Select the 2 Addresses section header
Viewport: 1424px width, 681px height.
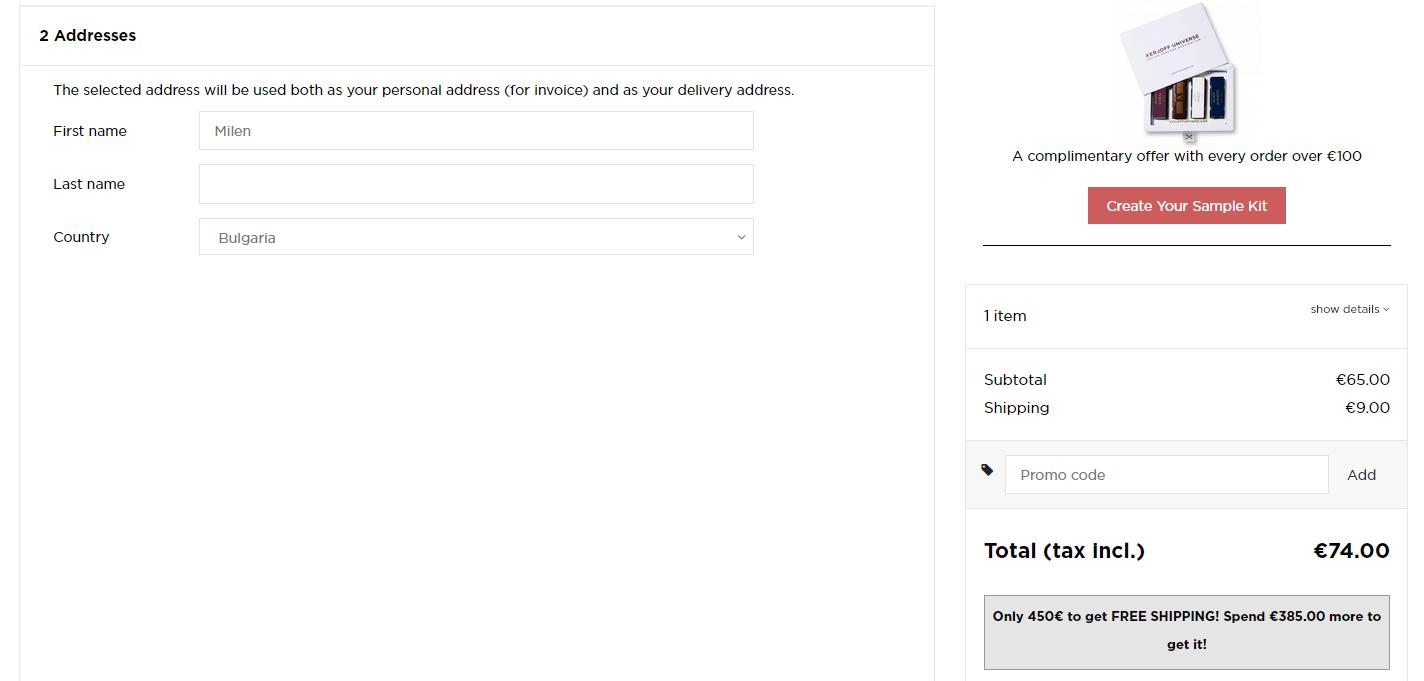click(x=88, y=36)
